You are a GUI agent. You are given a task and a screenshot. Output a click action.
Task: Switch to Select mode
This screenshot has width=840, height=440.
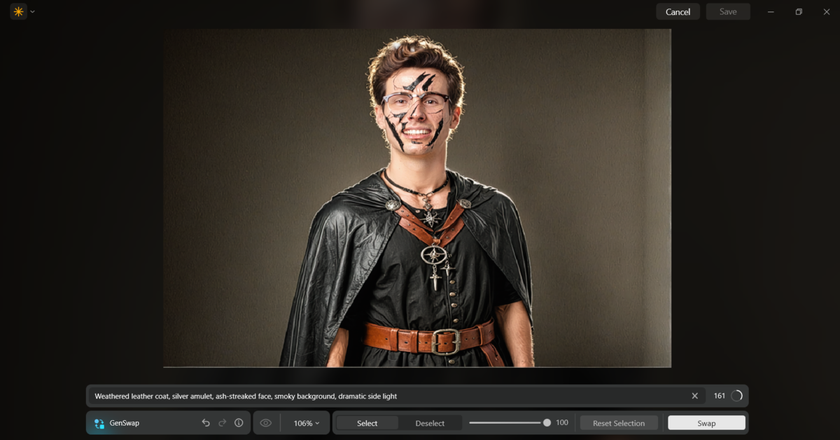click(367, 423)
